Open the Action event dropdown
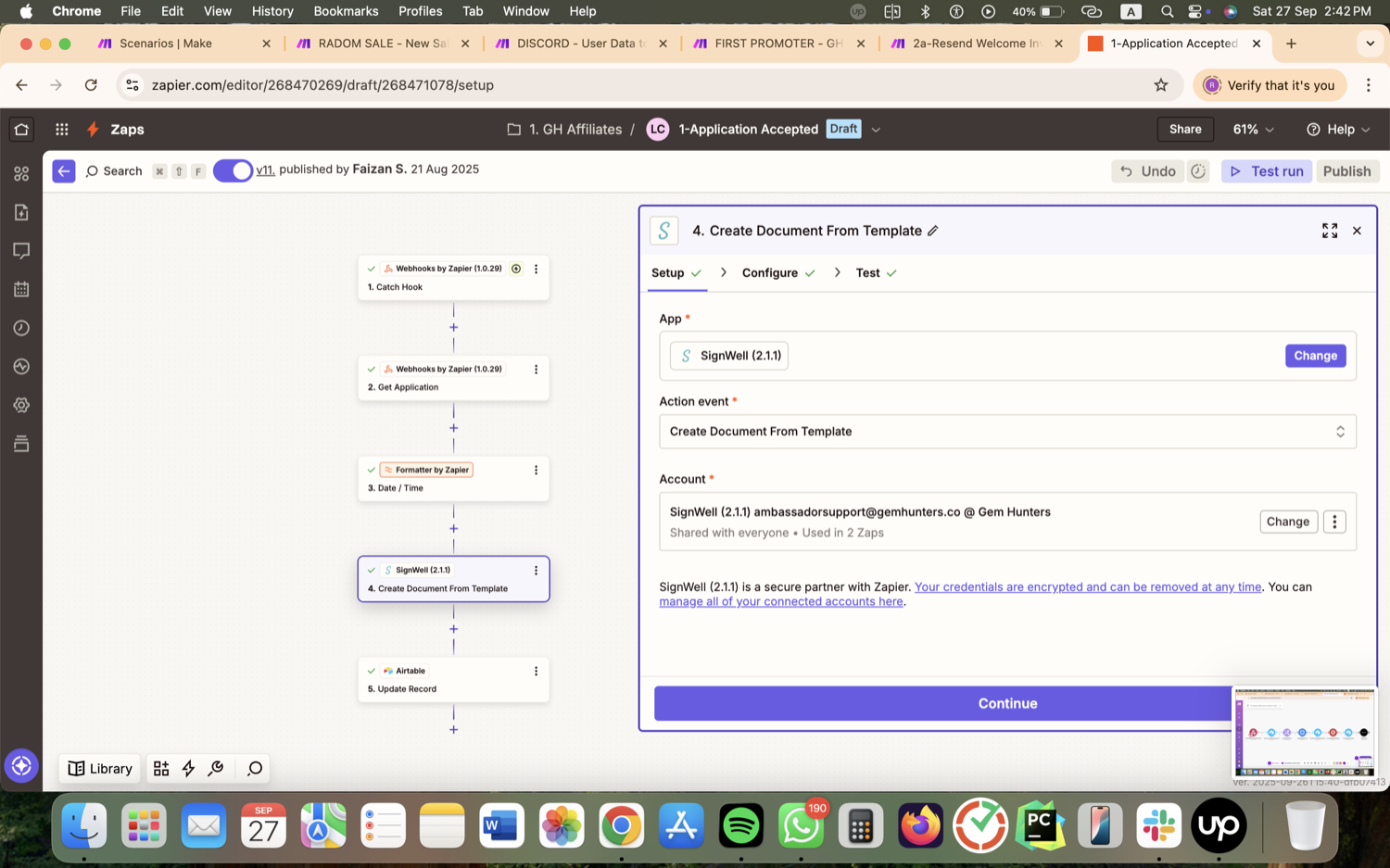Image resolution: width=1390 pixels, height=868 pixels. (x=1007, y=432)
